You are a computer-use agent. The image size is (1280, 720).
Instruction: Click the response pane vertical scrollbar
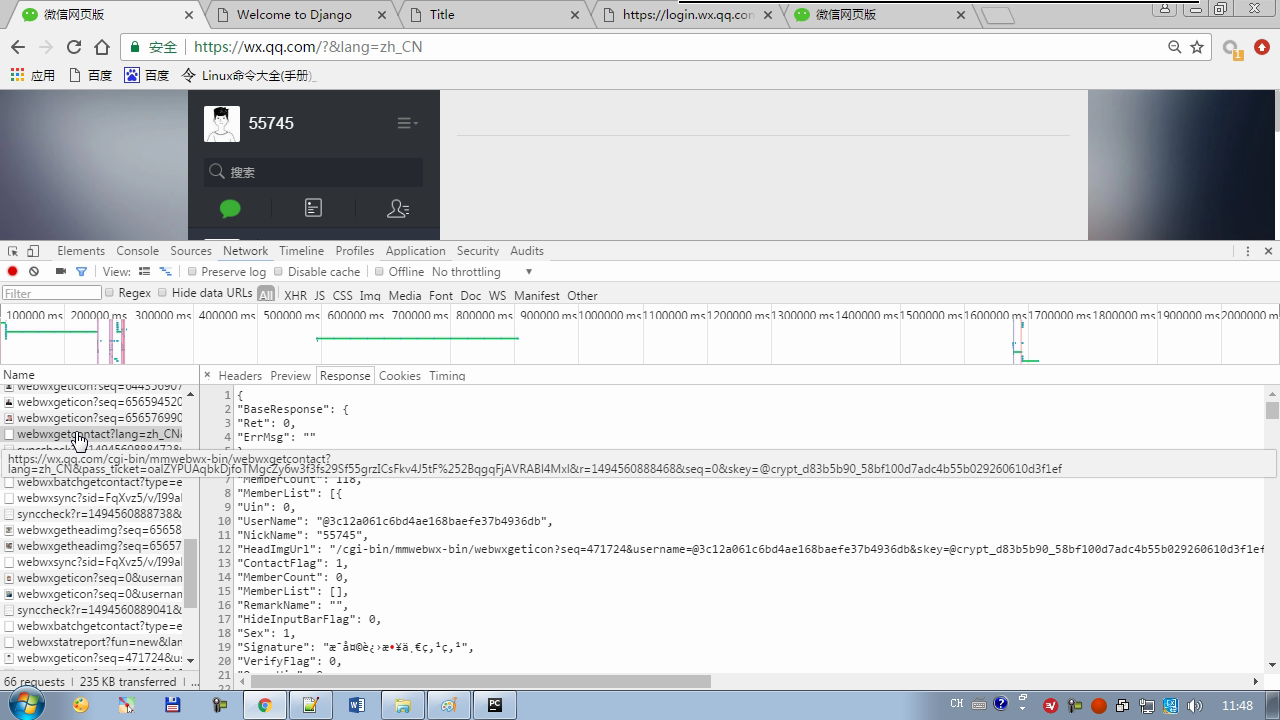pos(1272,411)
